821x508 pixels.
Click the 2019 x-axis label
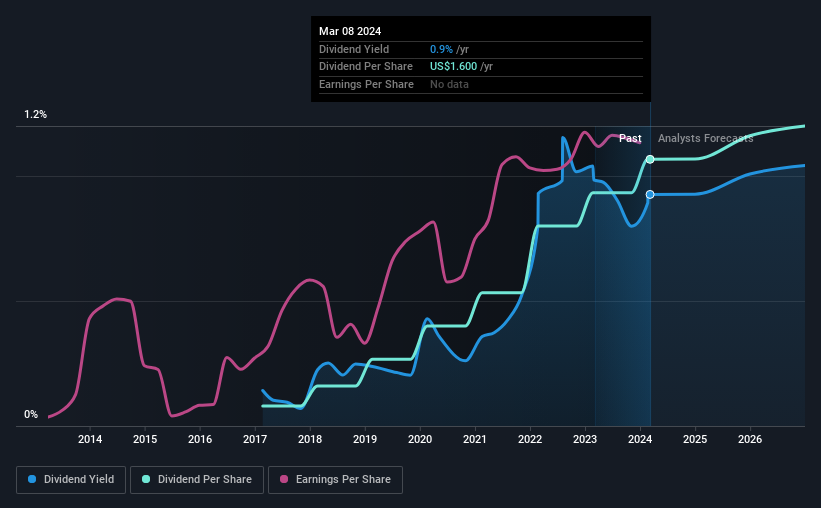(365, 439)
